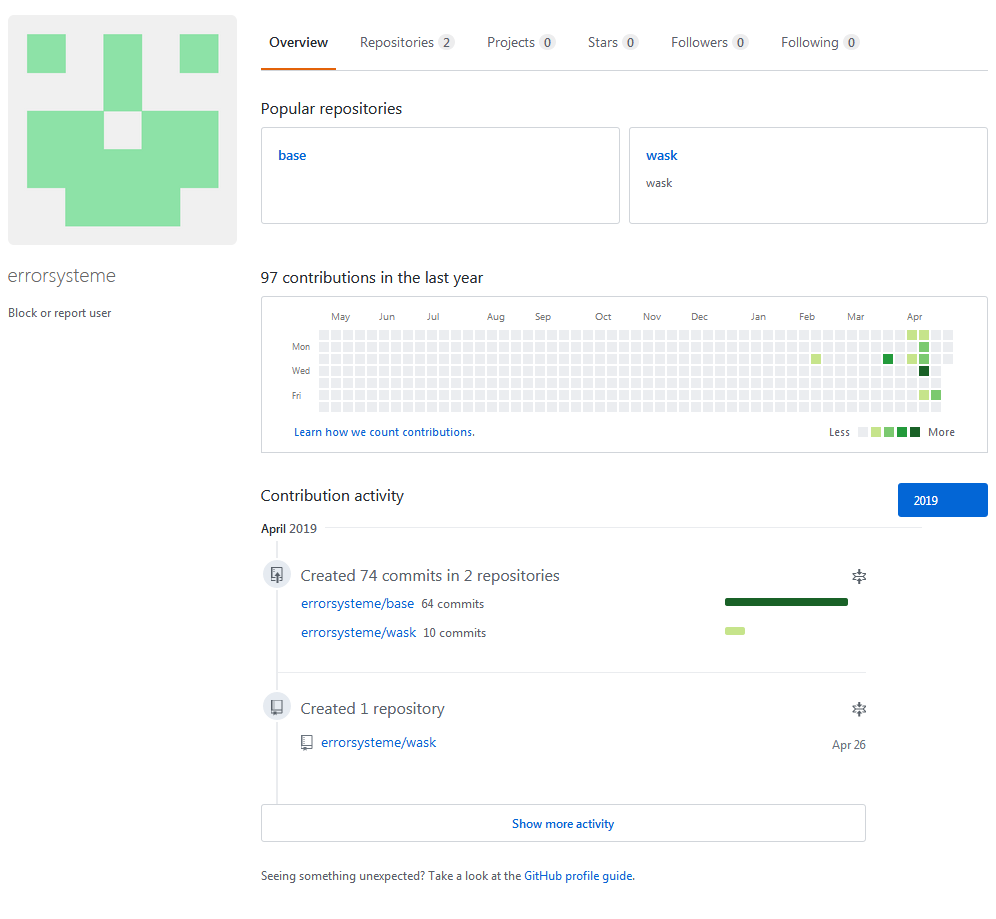Click the repo icon beside errorsysteme/wask
Screen dimensions: 996x919
point(307,743)
